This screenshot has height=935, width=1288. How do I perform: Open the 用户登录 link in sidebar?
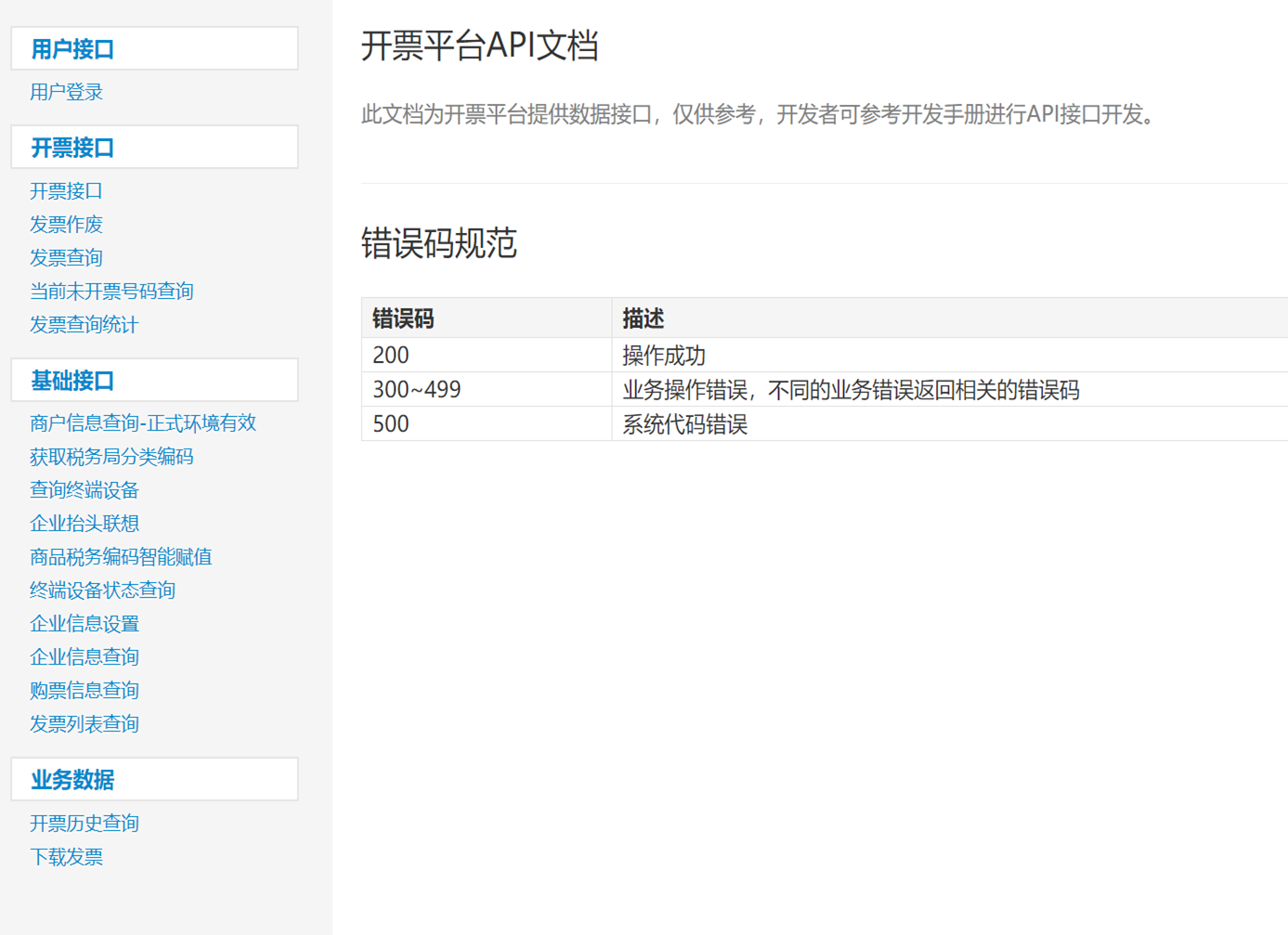click(x=66, y=92)
